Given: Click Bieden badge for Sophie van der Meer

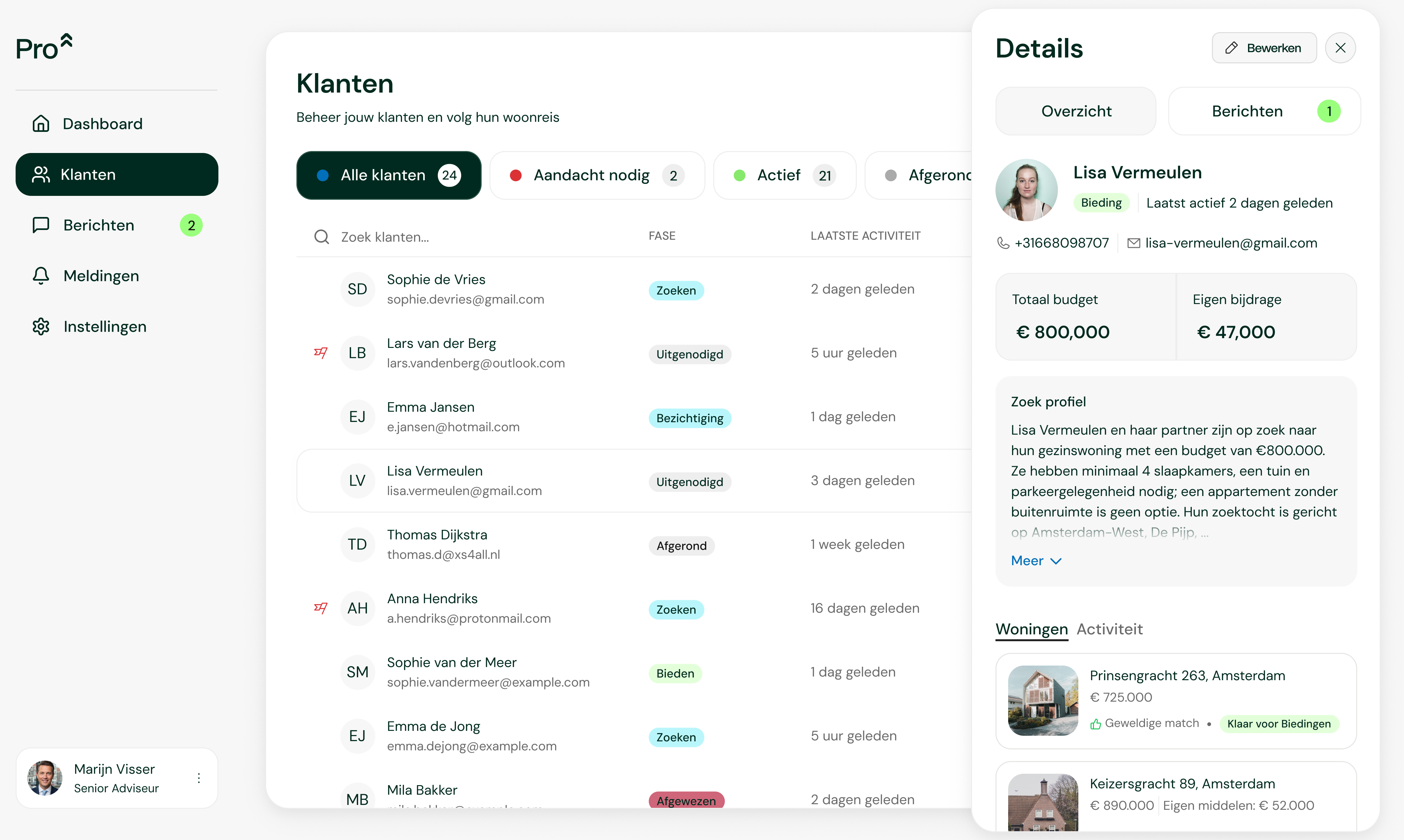Looking at the screenshot, I should tap(675, 673).
